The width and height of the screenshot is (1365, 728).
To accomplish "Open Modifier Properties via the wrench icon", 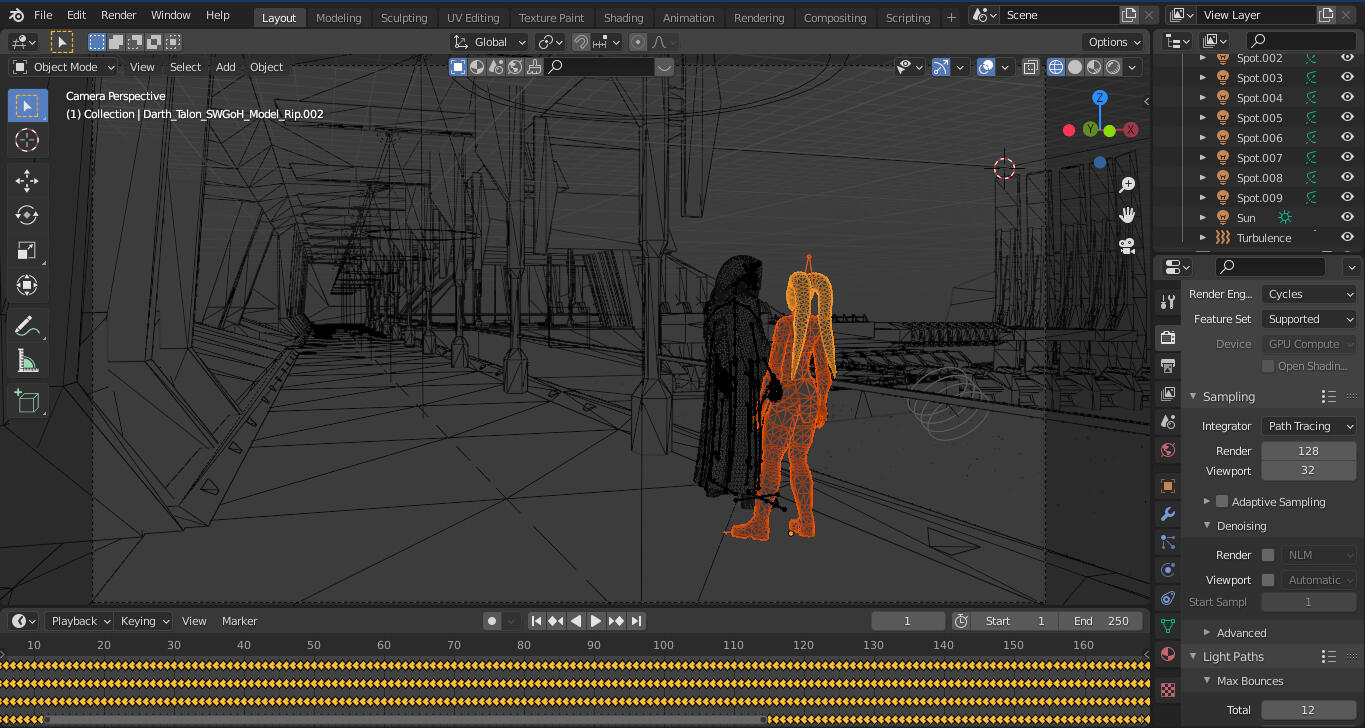I will coord(1167,513).
